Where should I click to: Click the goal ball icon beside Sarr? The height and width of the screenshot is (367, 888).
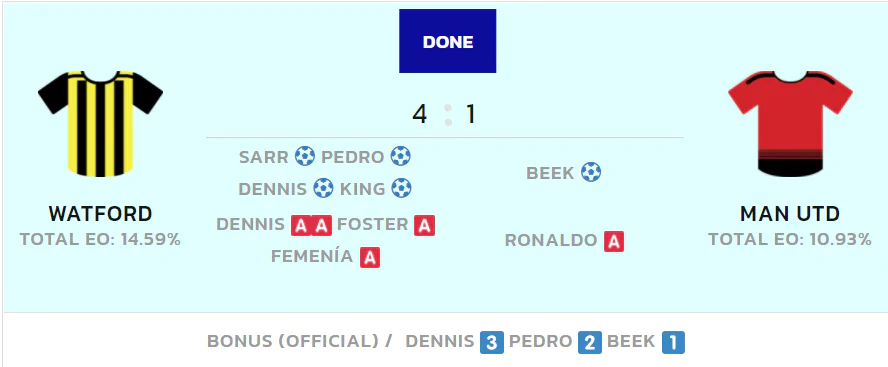(305, 156)
